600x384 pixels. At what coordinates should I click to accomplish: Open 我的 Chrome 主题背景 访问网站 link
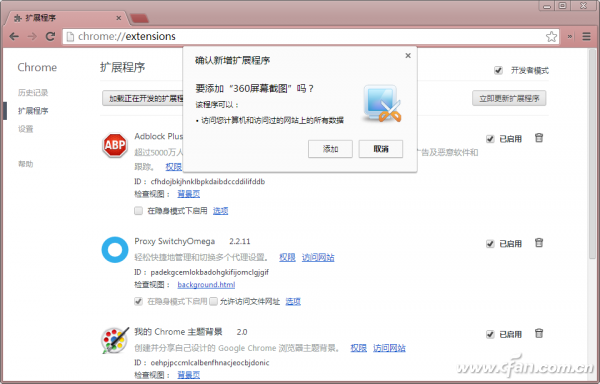point(389,348)
